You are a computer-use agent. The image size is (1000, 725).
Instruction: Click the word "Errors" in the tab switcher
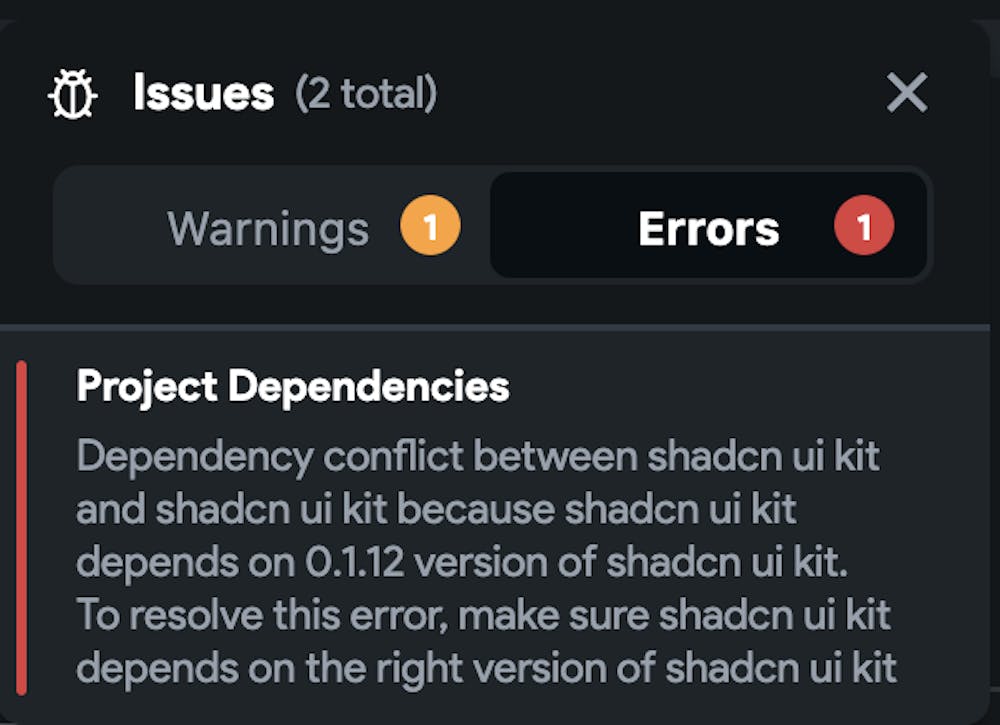click(708, 229)
